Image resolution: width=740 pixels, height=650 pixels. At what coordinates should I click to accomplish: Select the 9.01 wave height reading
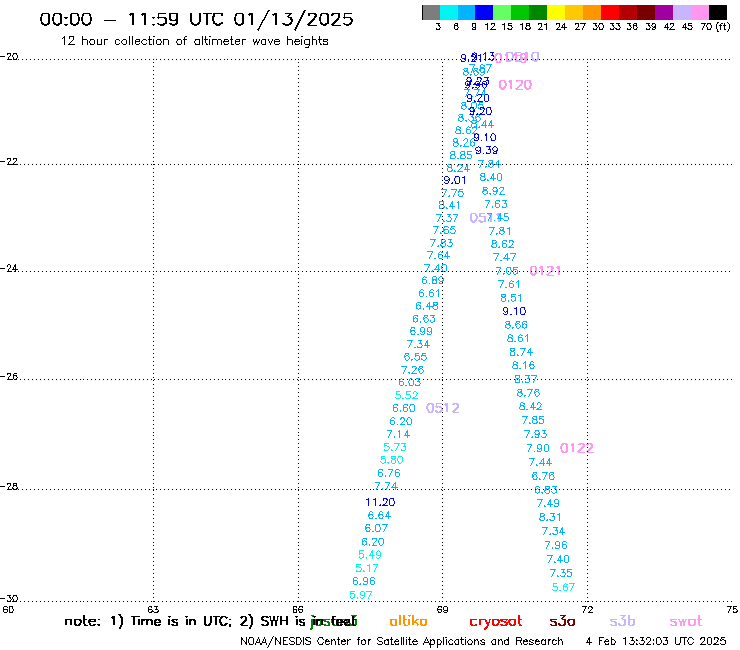point(454,180)
